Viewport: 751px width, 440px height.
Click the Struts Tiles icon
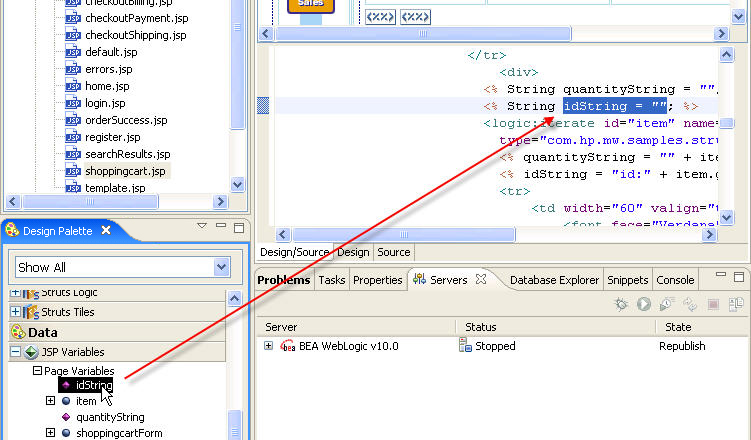pos(31,312)
